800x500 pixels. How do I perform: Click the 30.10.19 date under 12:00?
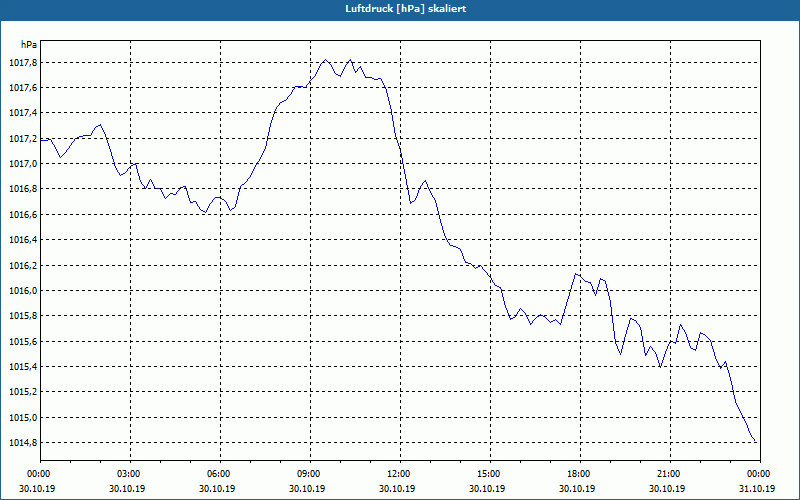[397, 488]
